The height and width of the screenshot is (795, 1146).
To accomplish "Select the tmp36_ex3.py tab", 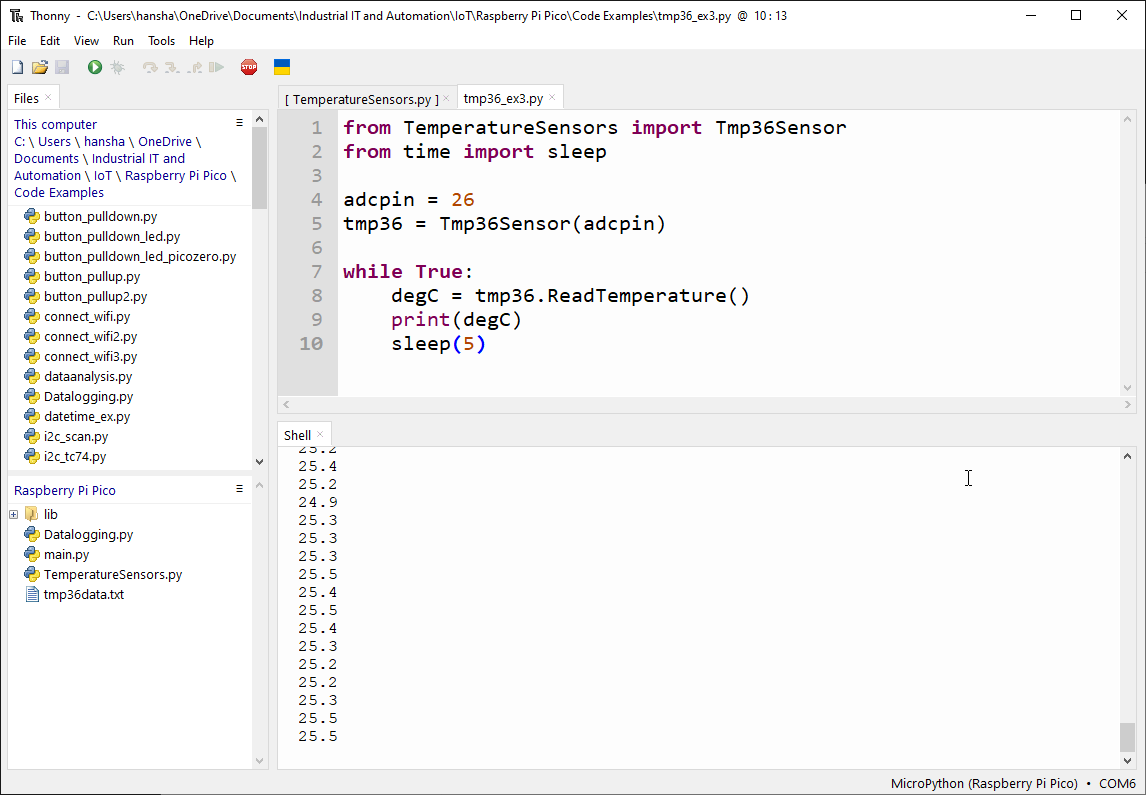I will tap(504, 98).
